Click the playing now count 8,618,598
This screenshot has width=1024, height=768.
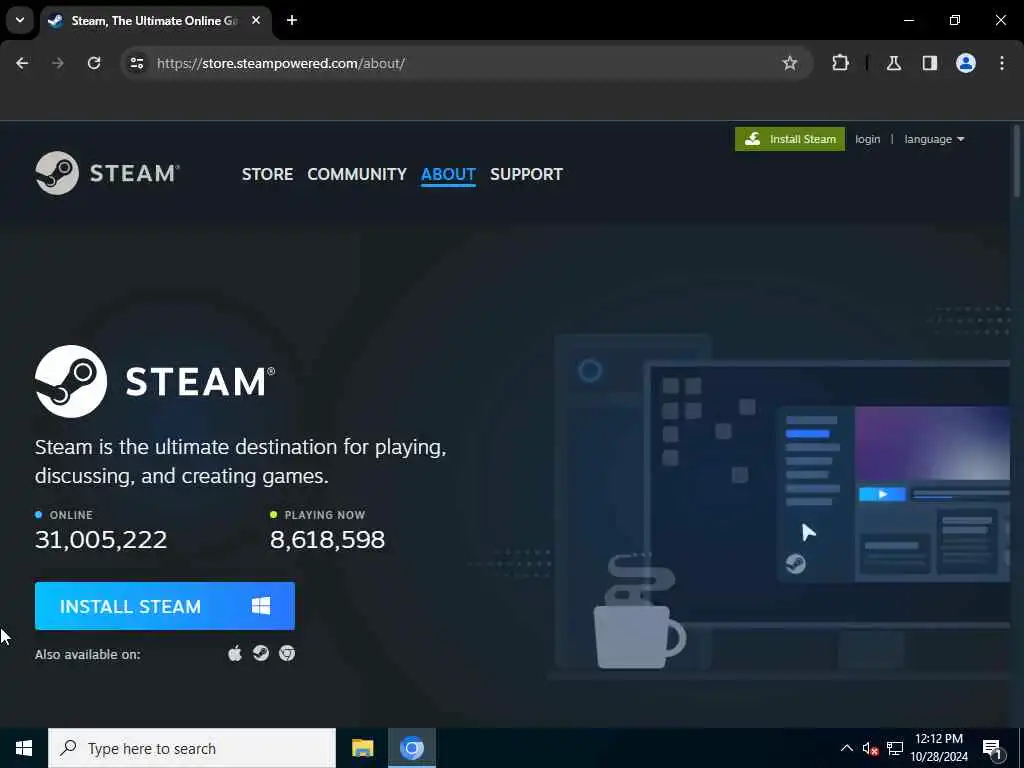(x=327, y=539)
